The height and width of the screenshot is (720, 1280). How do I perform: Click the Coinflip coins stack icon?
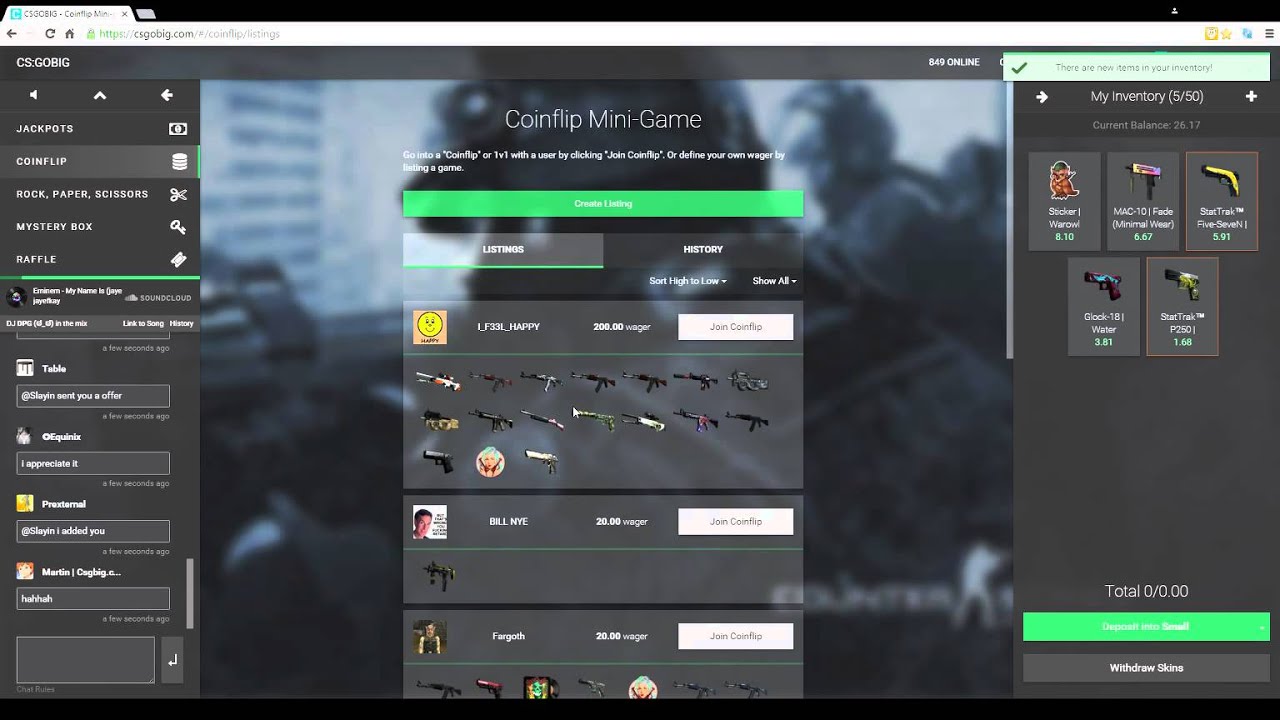coord(179,162)
